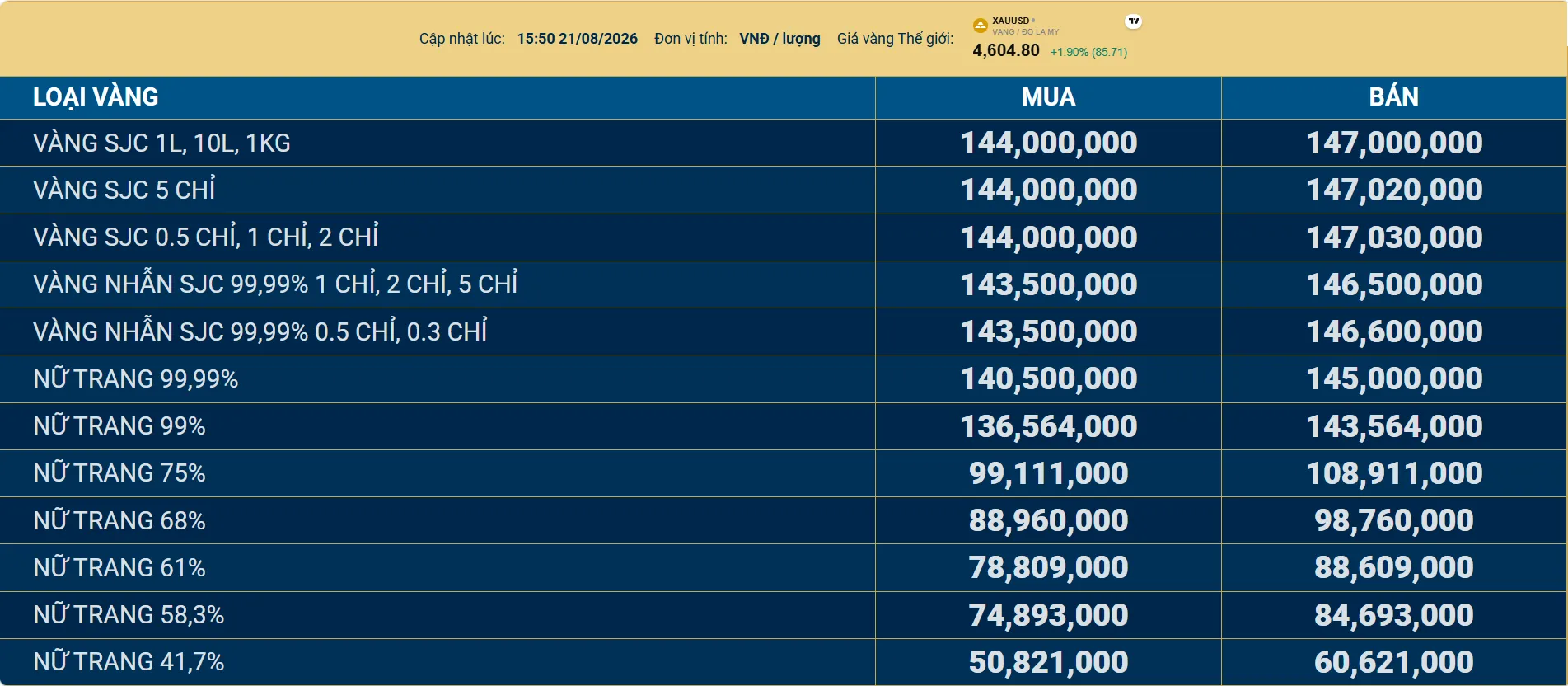1568x686 pixels.
Task: Click buy price for VÀNG SJC 0.5 CHỈ row
Action: point(1049,237)
